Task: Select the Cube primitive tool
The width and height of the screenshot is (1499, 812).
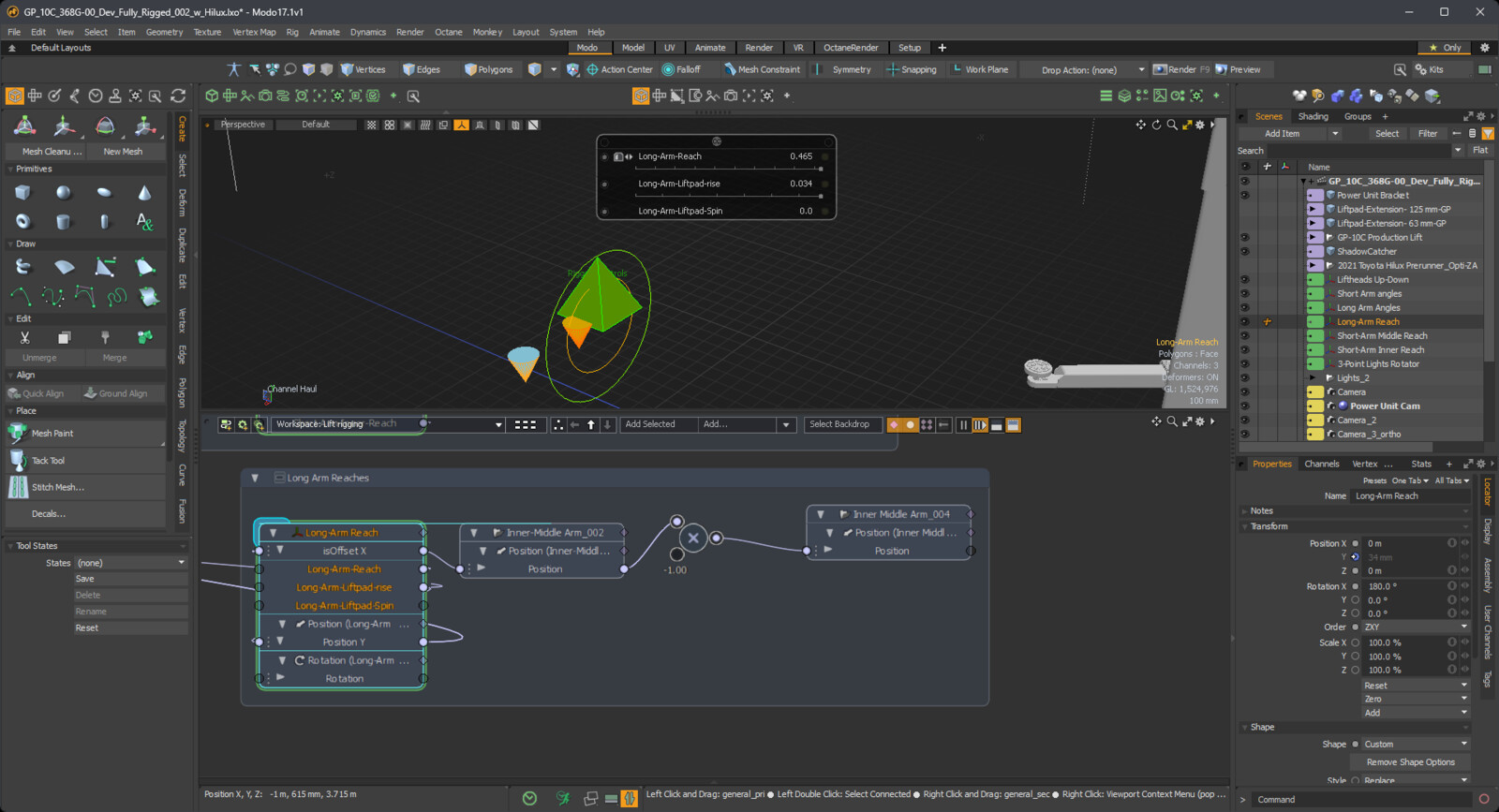Action: click(22, 192)
